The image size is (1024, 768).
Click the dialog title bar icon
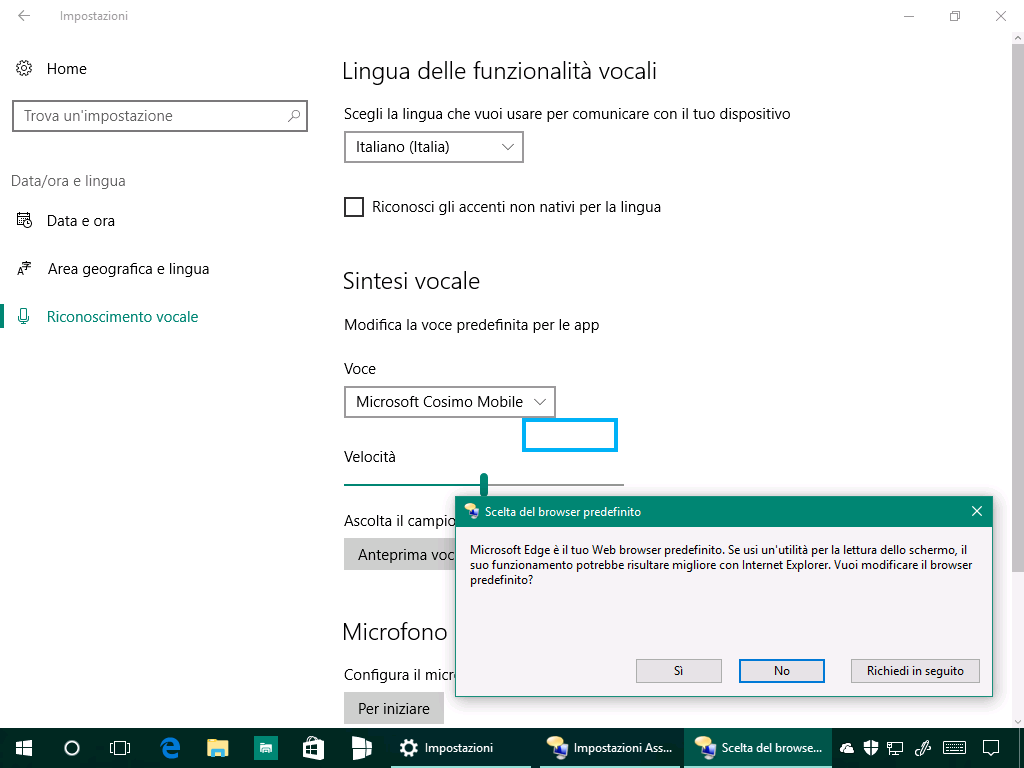coord(472,511)
